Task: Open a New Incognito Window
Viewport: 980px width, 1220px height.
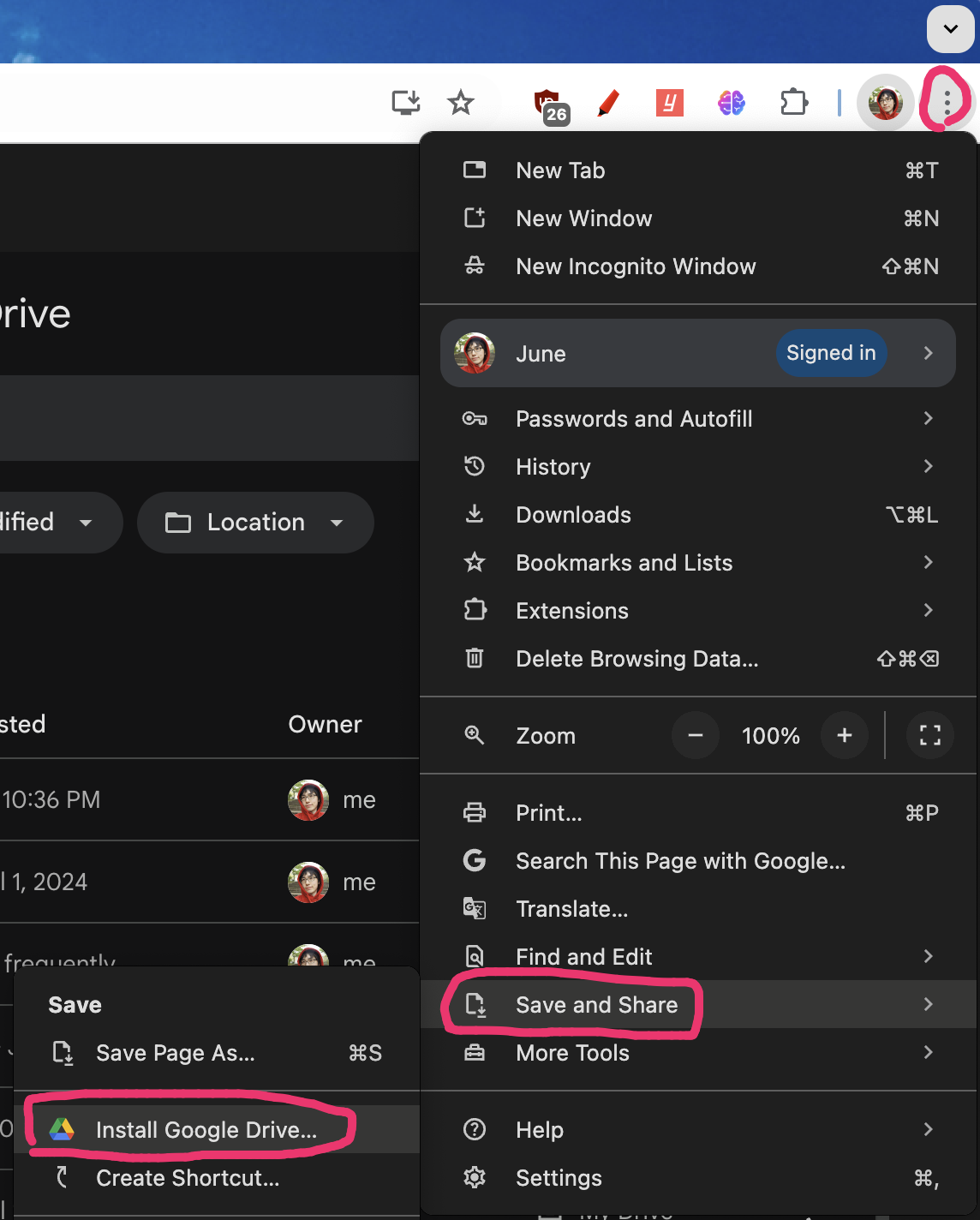Action: (x=698, y=266)
